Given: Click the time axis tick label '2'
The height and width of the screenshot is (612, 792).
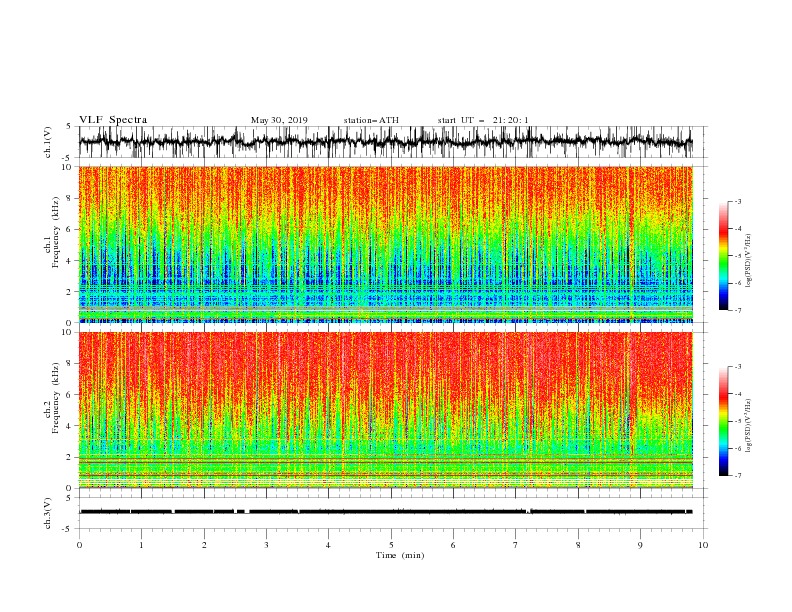Looking at the screenshot, I should click(x=204, y=545).
